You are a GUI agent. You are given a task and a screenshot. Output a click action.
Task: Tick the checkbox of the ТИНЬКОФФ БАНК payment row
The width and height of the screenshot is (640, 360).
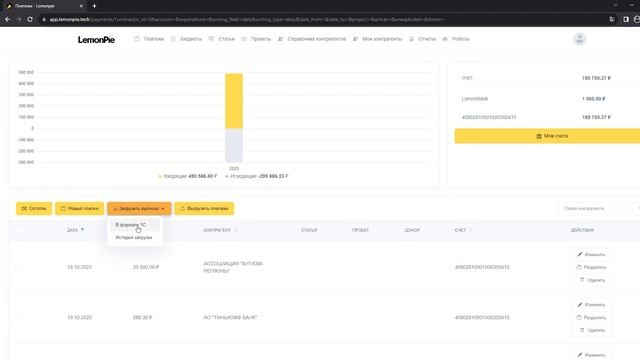pyautogui.click(x=19, y=317)
